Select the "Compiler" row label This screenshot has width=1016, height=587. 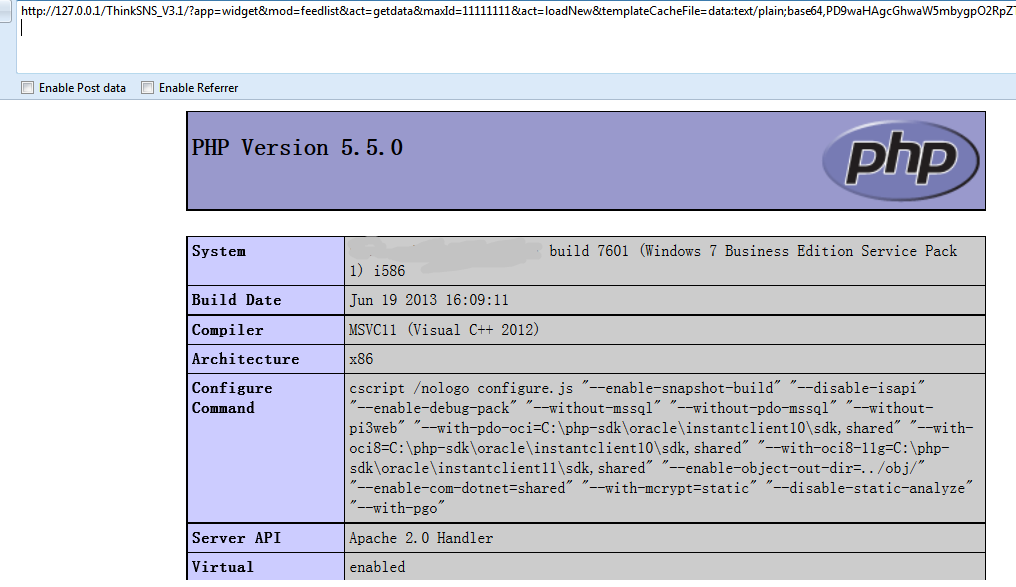click(x=227, y=330)
